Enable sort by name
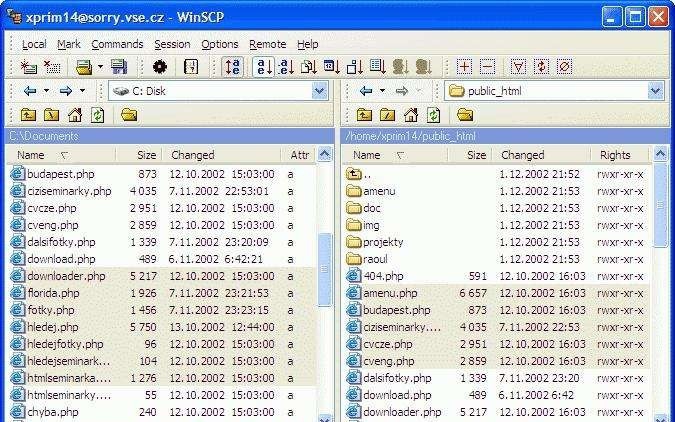This screenshot has width=675, height=422. pos(264,67)
